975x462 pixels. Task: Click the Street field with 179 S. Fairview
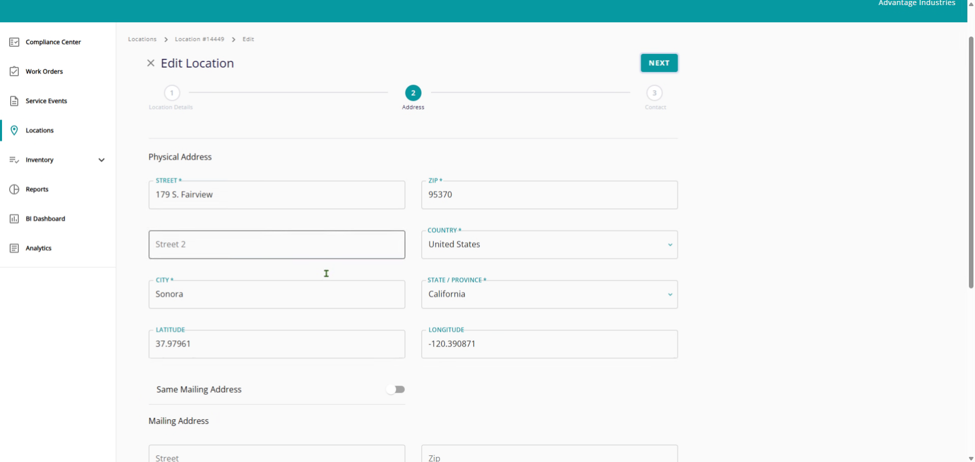(277, 195)
